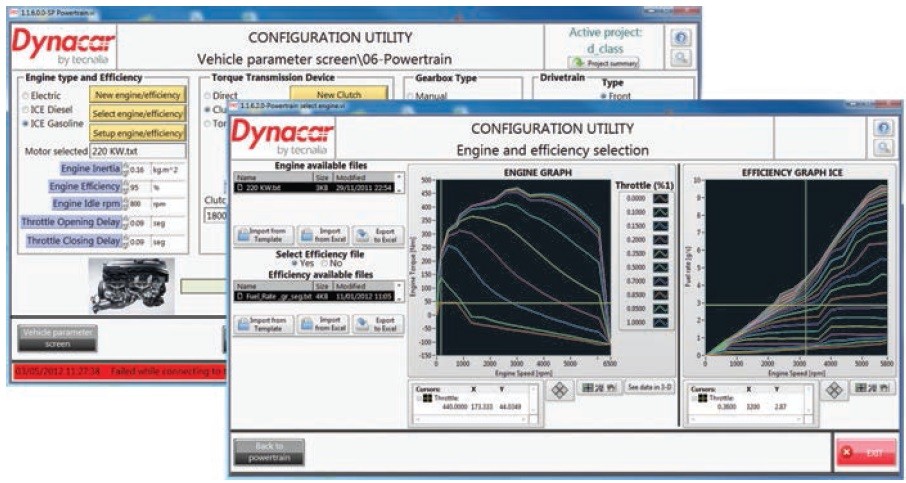The width and height of the screenshot is (906, 483).
Task: Click the 1.0000 throttle plot legend icon
Action: click(x=660, y=322)
